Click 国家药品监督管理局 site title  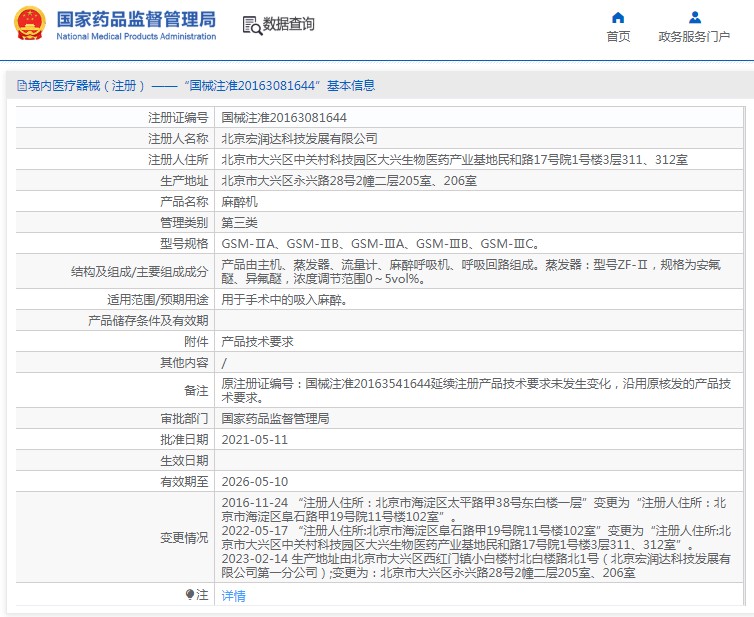tap(136, 20)
